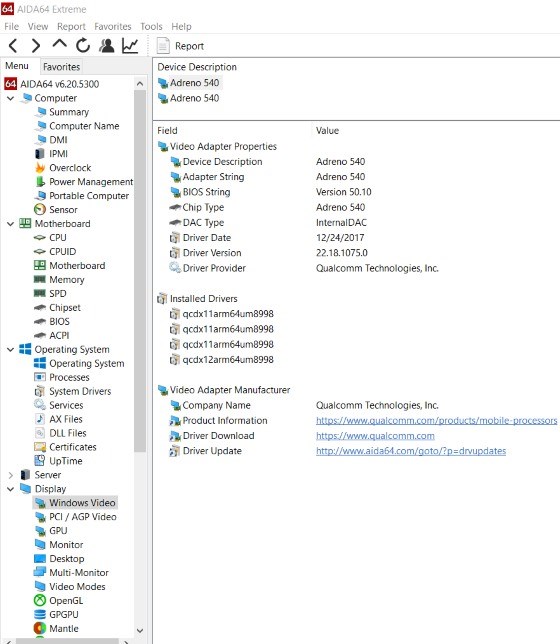Collapse the Display tree node
The width and height of the screenshot is (560, 644).
[11, 489]
